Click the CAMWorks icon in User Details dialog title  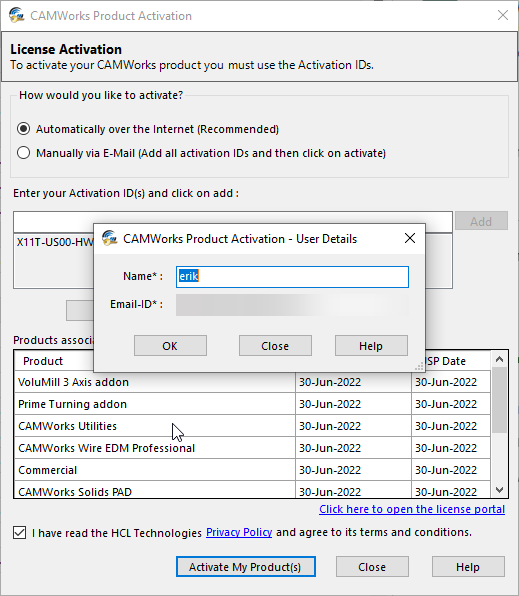[x=110, y=238]
